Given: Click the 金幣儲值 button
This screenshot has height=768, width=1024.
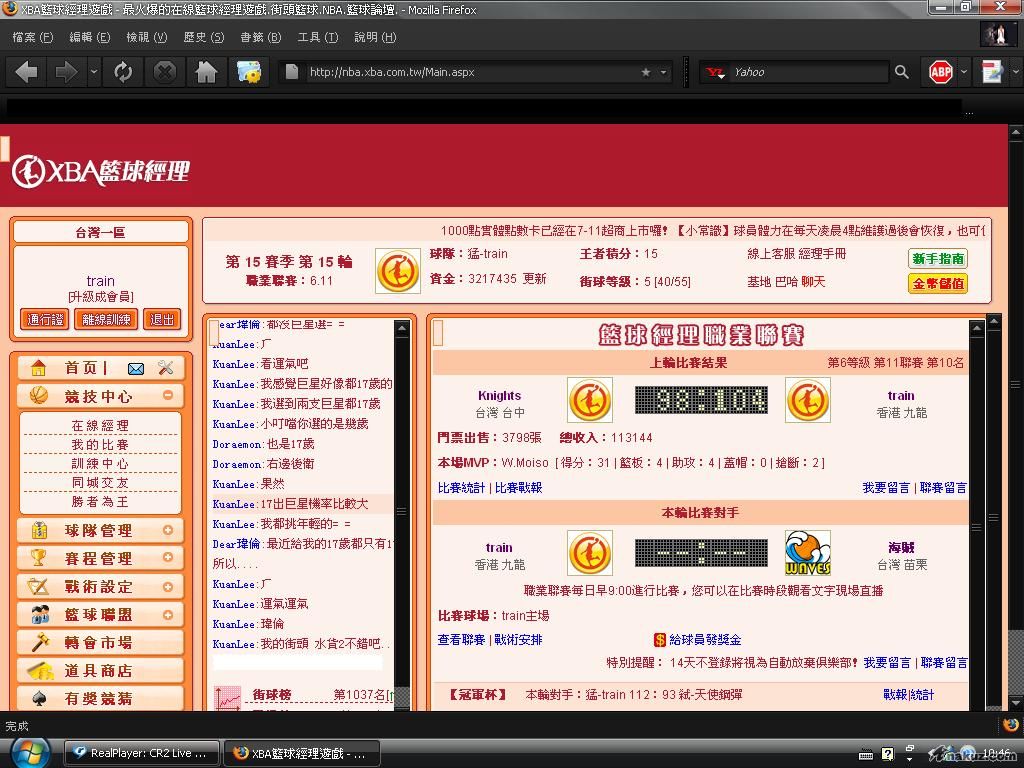Looking at the screenshot, I should [938, 284].
